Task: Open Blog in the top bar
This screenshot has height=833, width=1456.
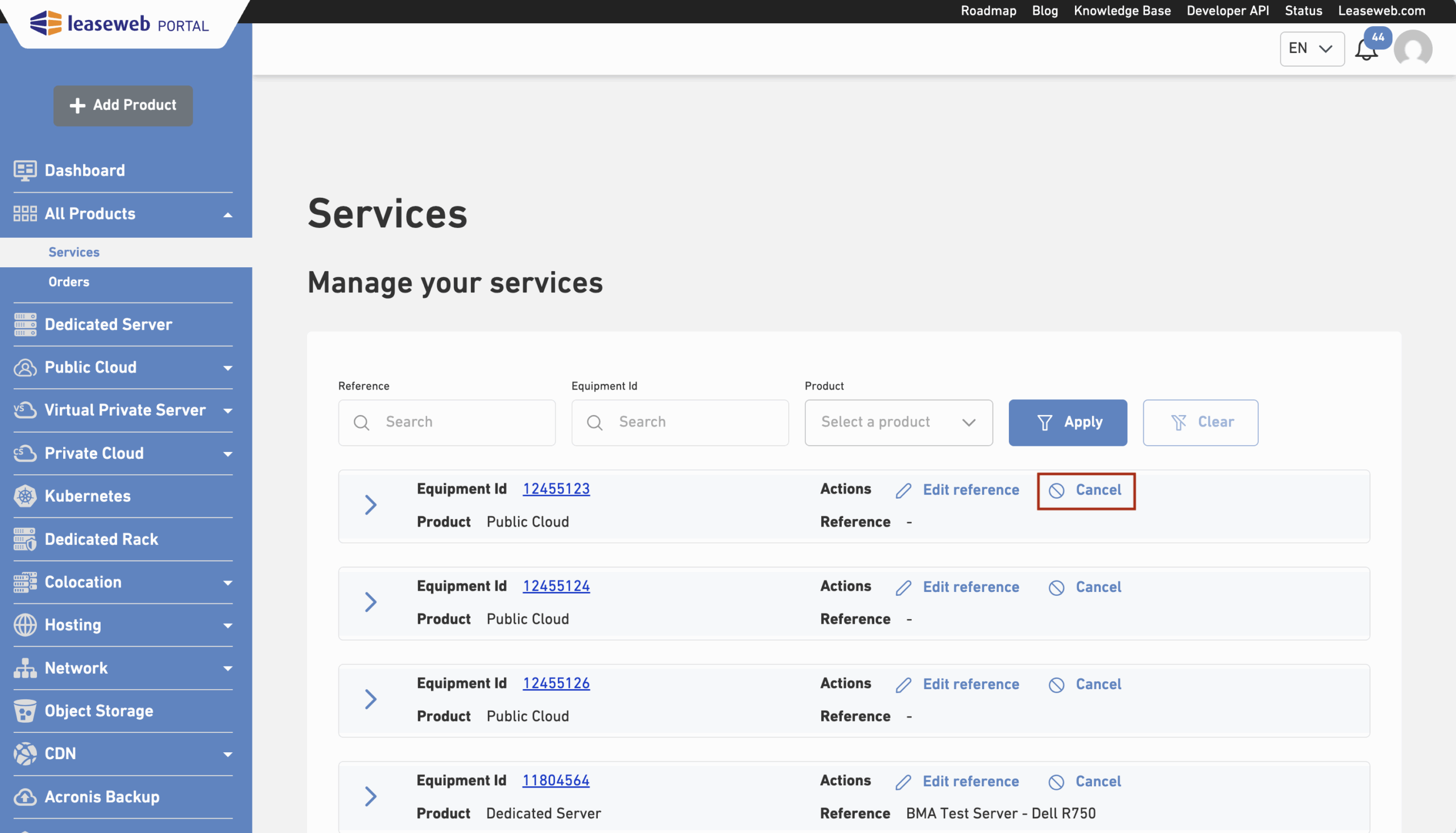Action: [x=1045, y=11]
